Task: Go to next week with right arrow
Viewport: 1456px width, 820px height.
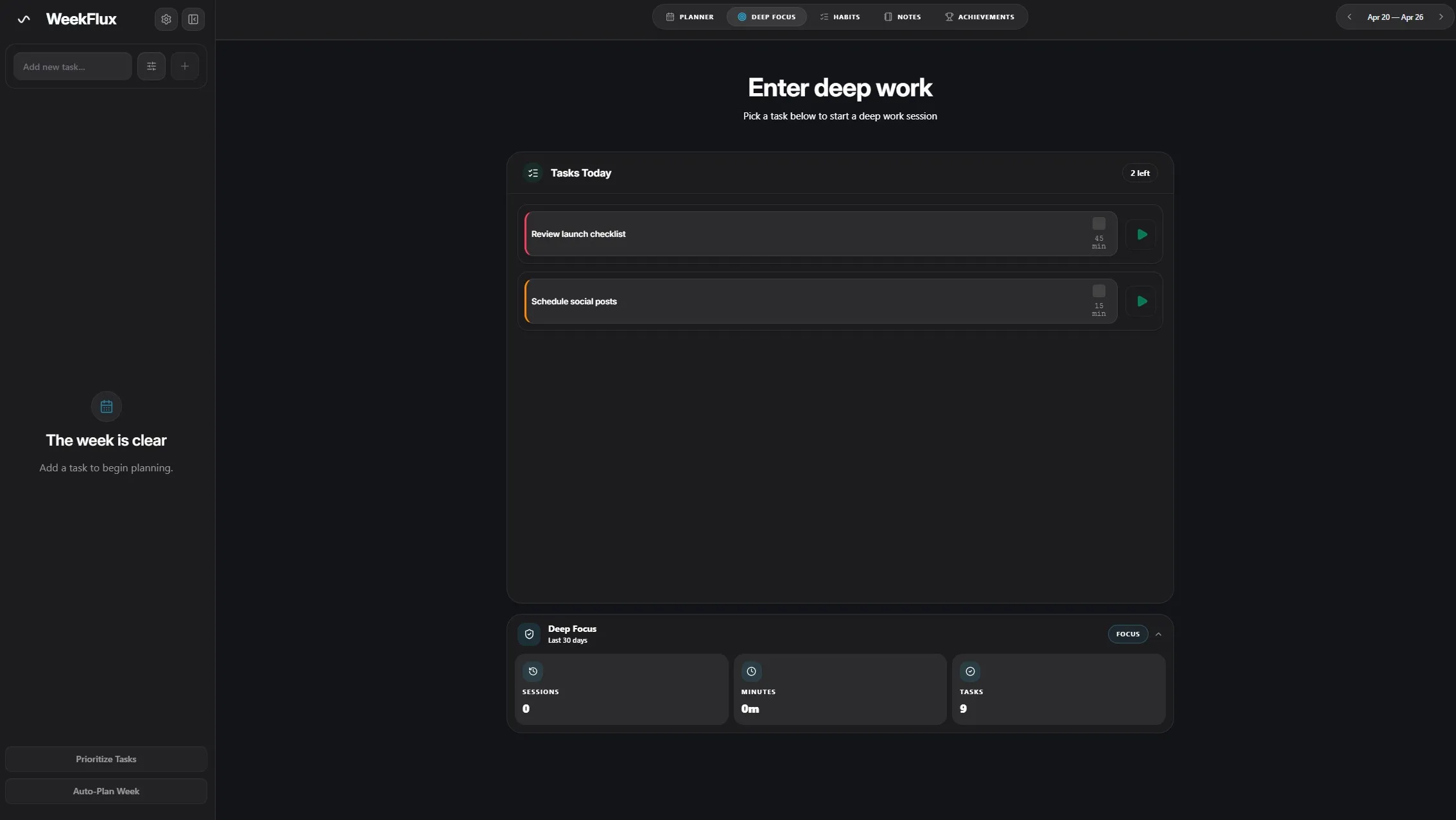Action: tap(1441, 17)
